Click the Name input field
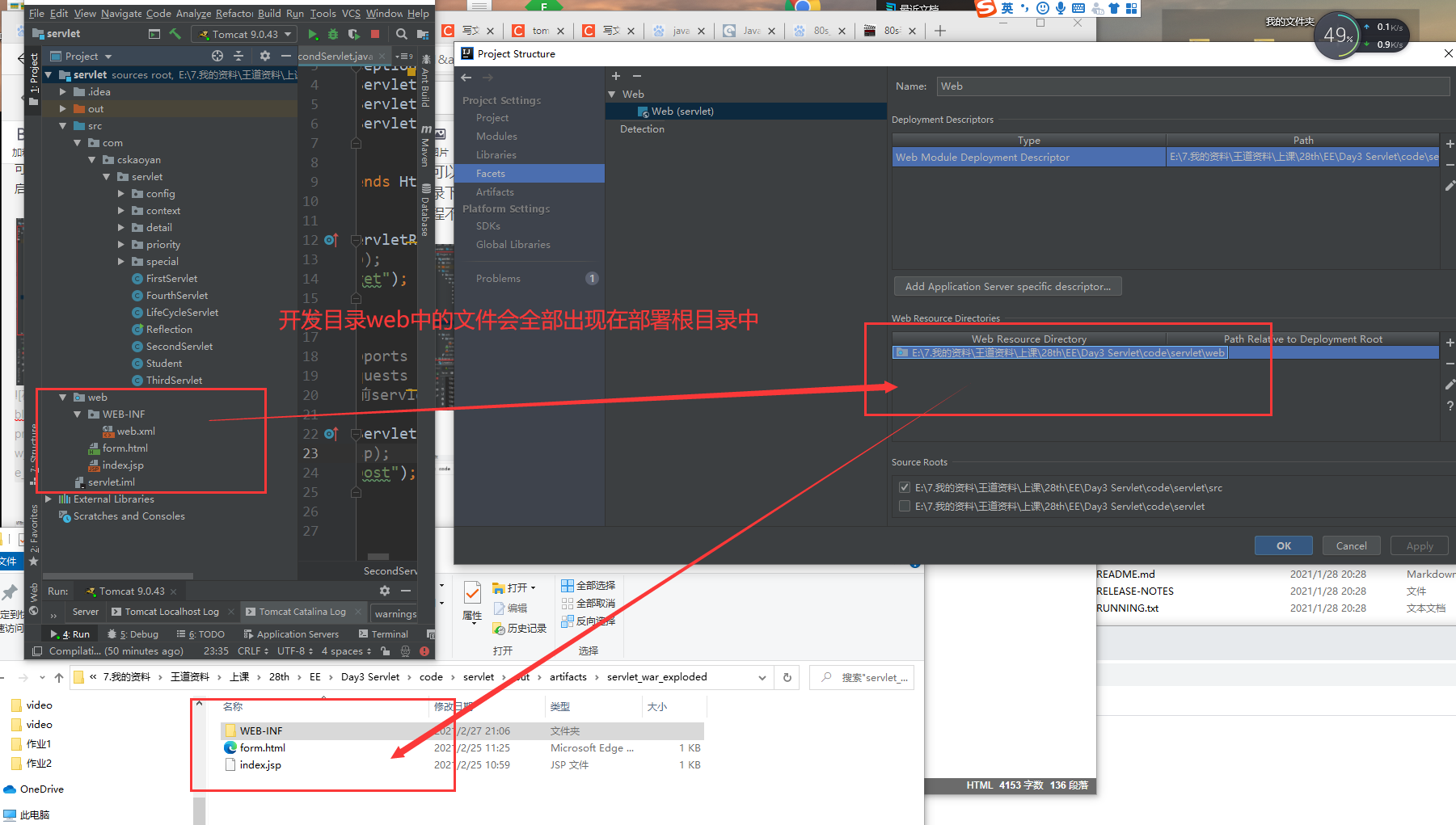 [x=1192, y=86]
